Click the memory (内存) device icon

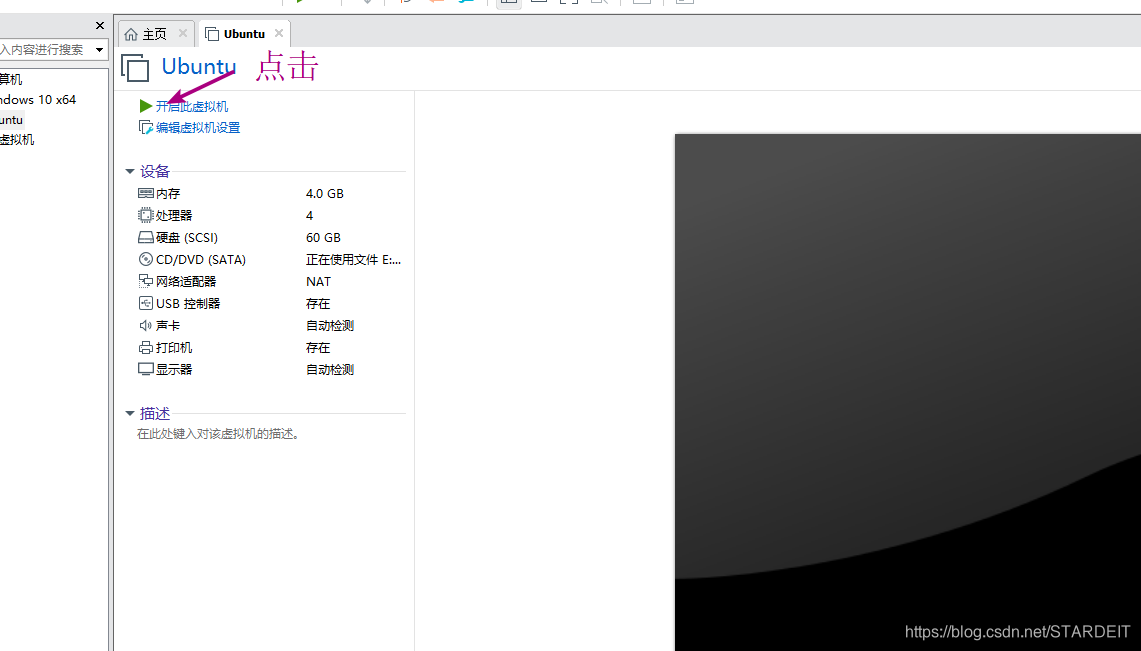[146, 193]
